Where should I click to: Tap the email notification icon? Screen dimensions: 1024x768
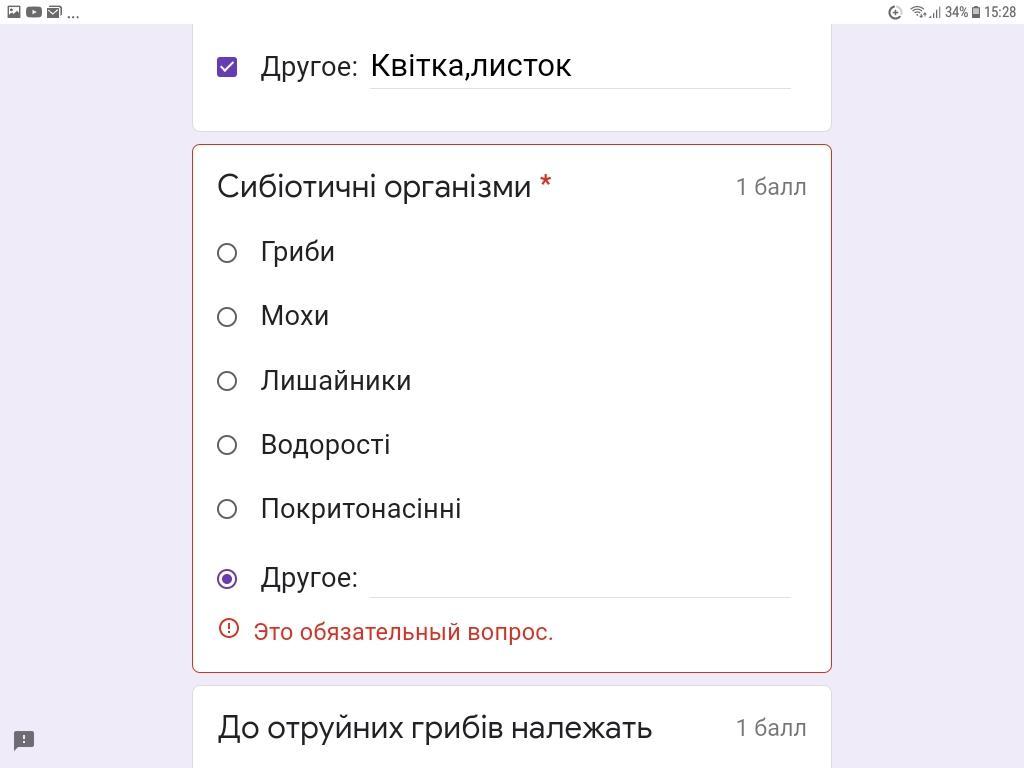[x=54, y=12]
